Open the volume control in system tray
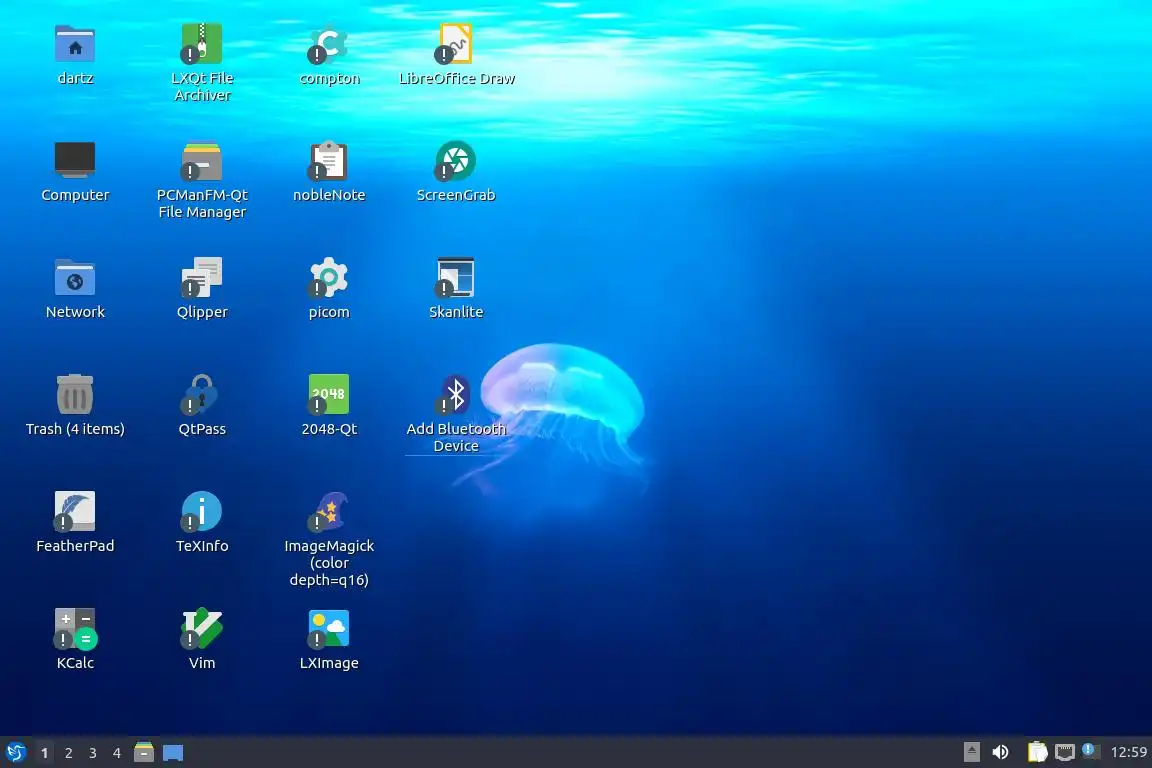The width and height of the screenshot is (1152, 768). 1000,752
